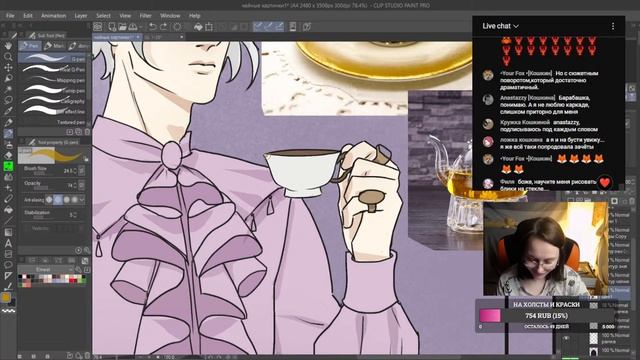Expand the anti-aliasing options arrow

82,200
